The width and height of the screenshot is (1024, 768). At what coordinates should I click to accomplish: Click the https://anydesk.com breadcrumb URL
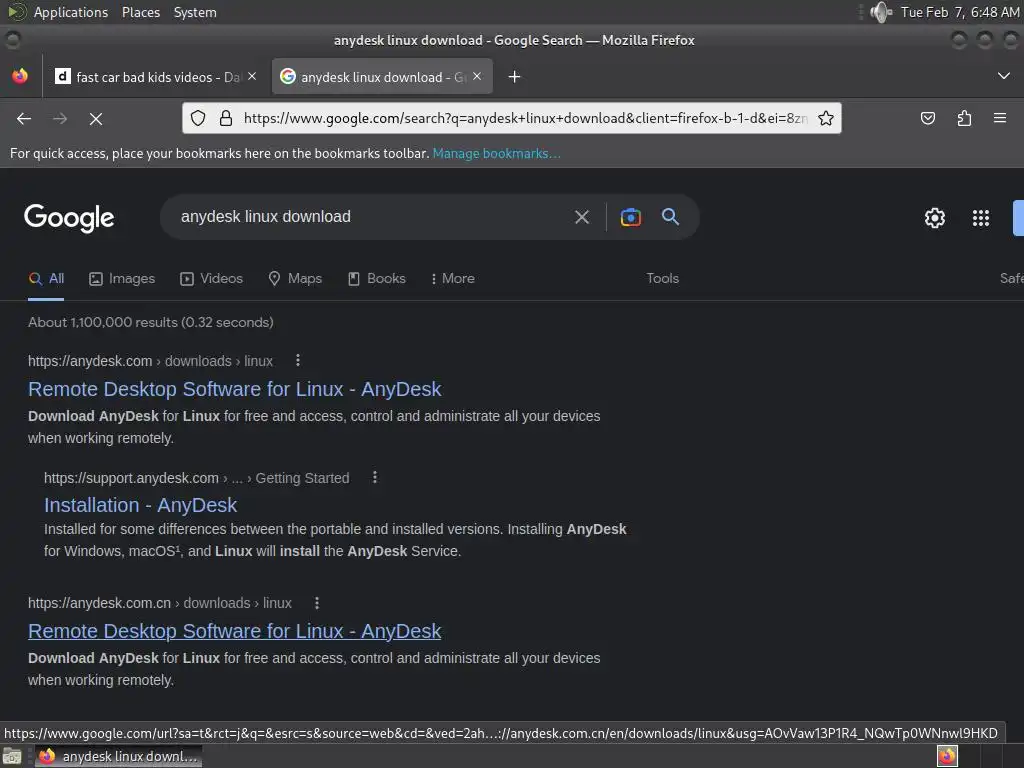click(x=90, y=360)
